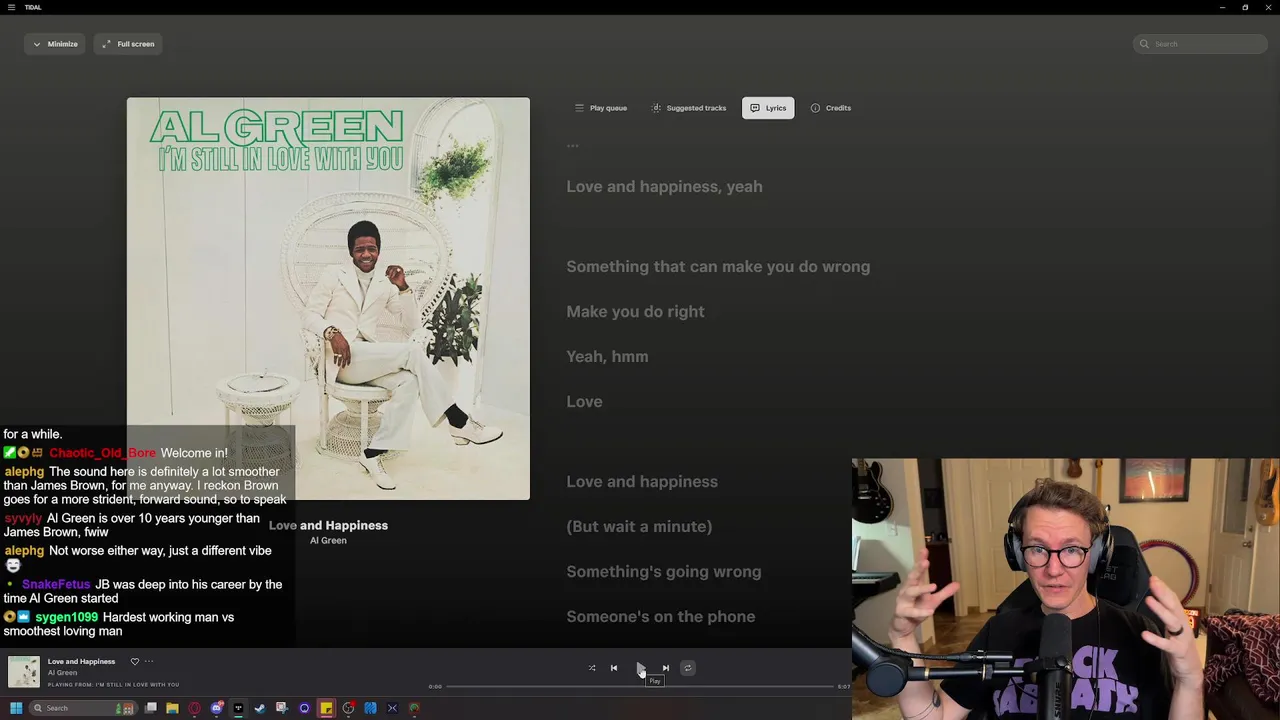Open the Al Green artist link in the player bar

pyautogui.click(x=62, y=673)
